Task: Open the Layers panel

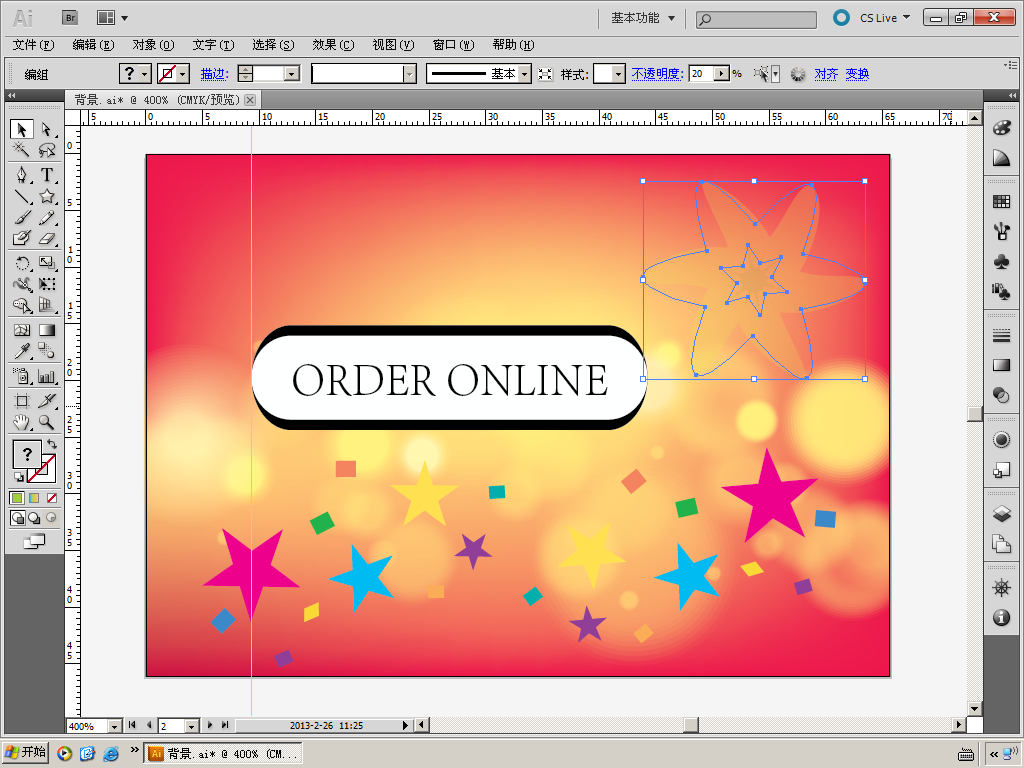Action: tap(1001, 513)
